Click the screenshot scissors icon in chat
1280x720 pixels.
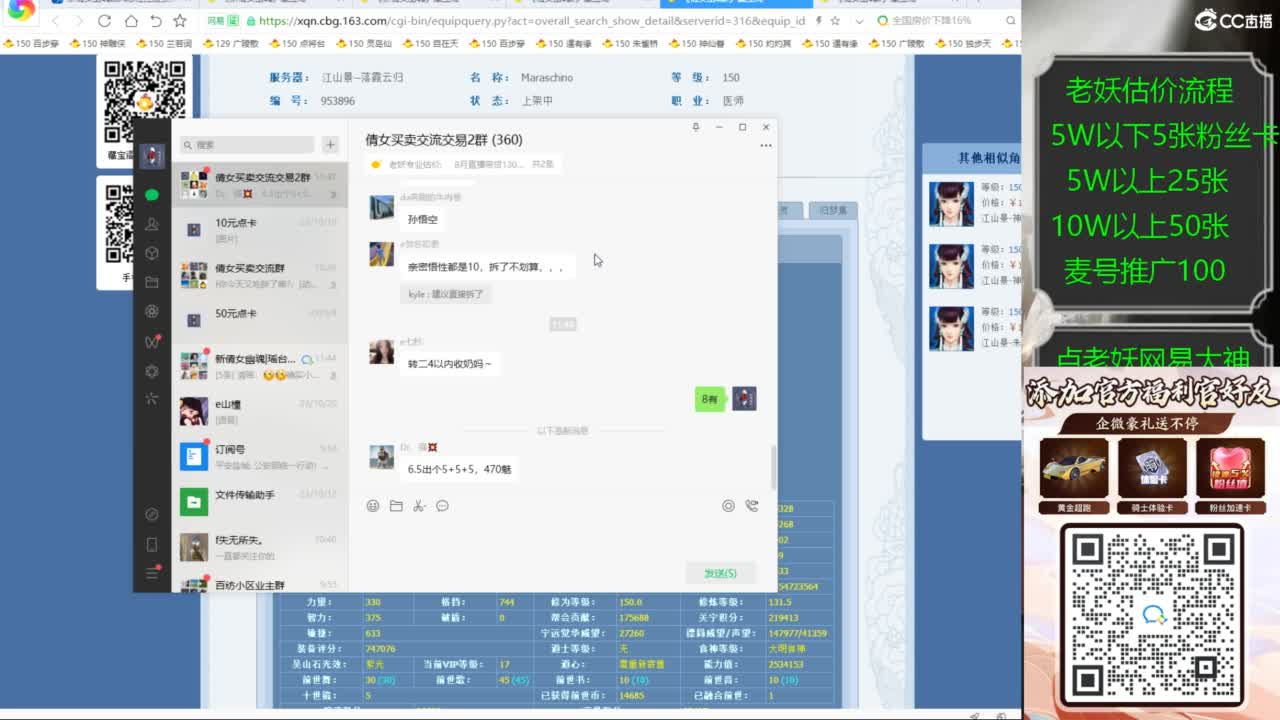pos(419,506)
